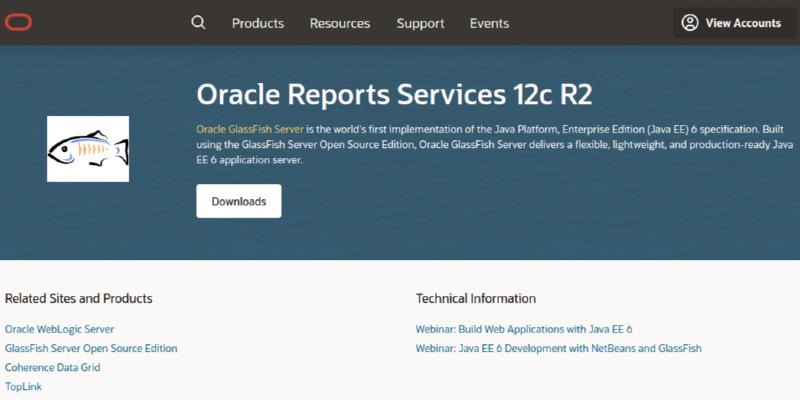
Task: Select Support in the top navigation
Action: click(420, 23)
